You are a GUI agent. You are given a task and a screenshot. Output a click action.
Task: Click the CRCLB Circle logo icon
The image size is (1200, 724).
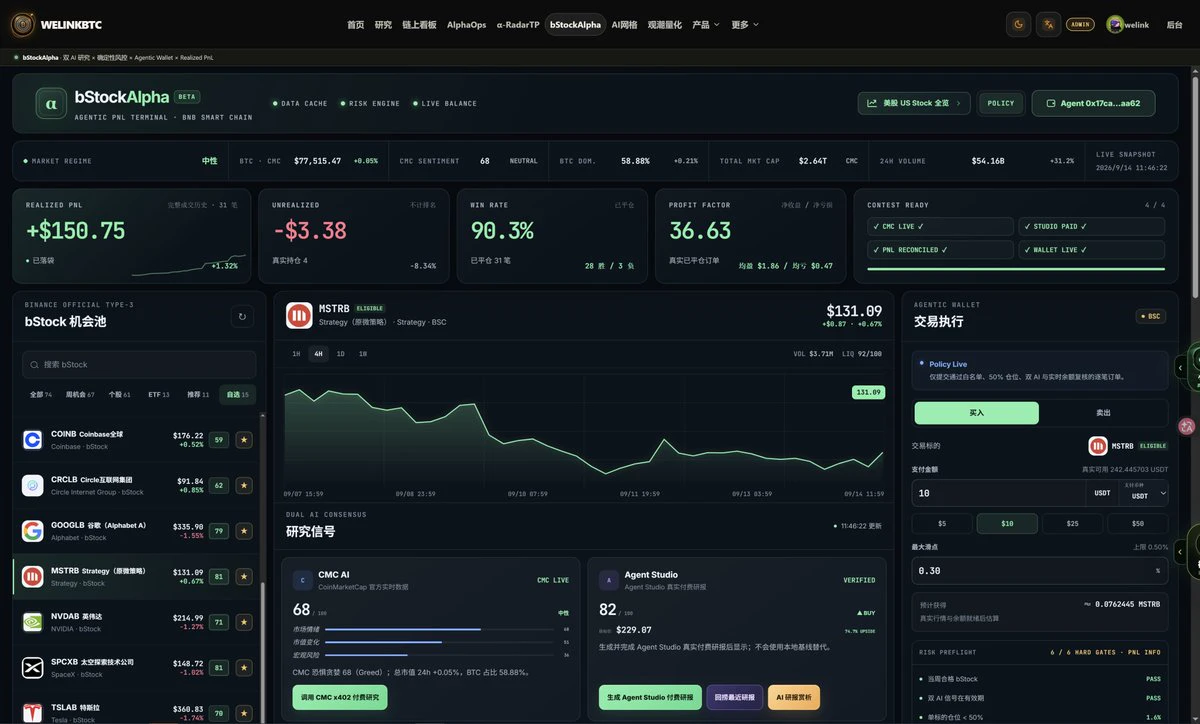pos(33,485)
